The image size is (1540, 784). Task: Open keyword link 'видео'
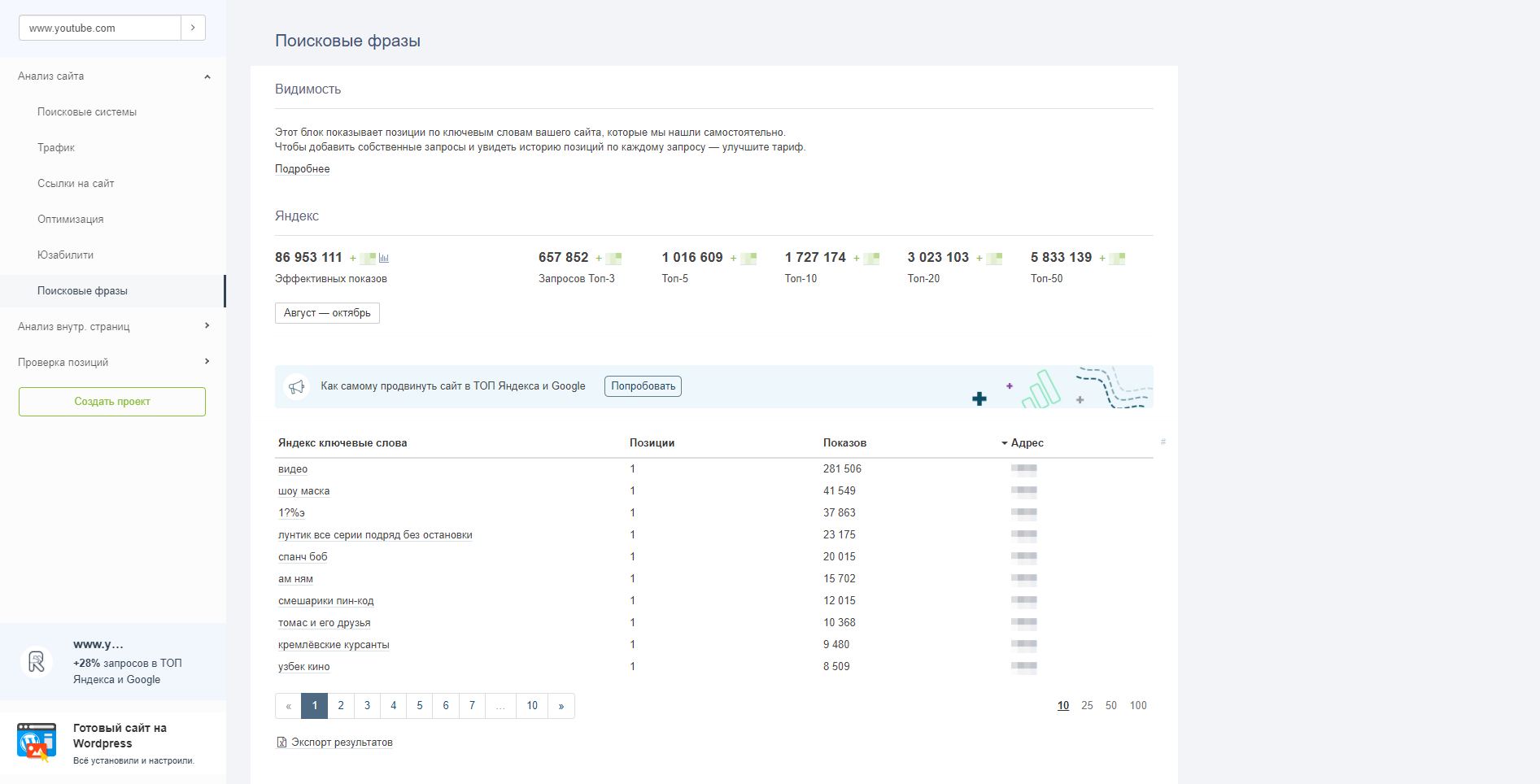(x=293, y=469)
